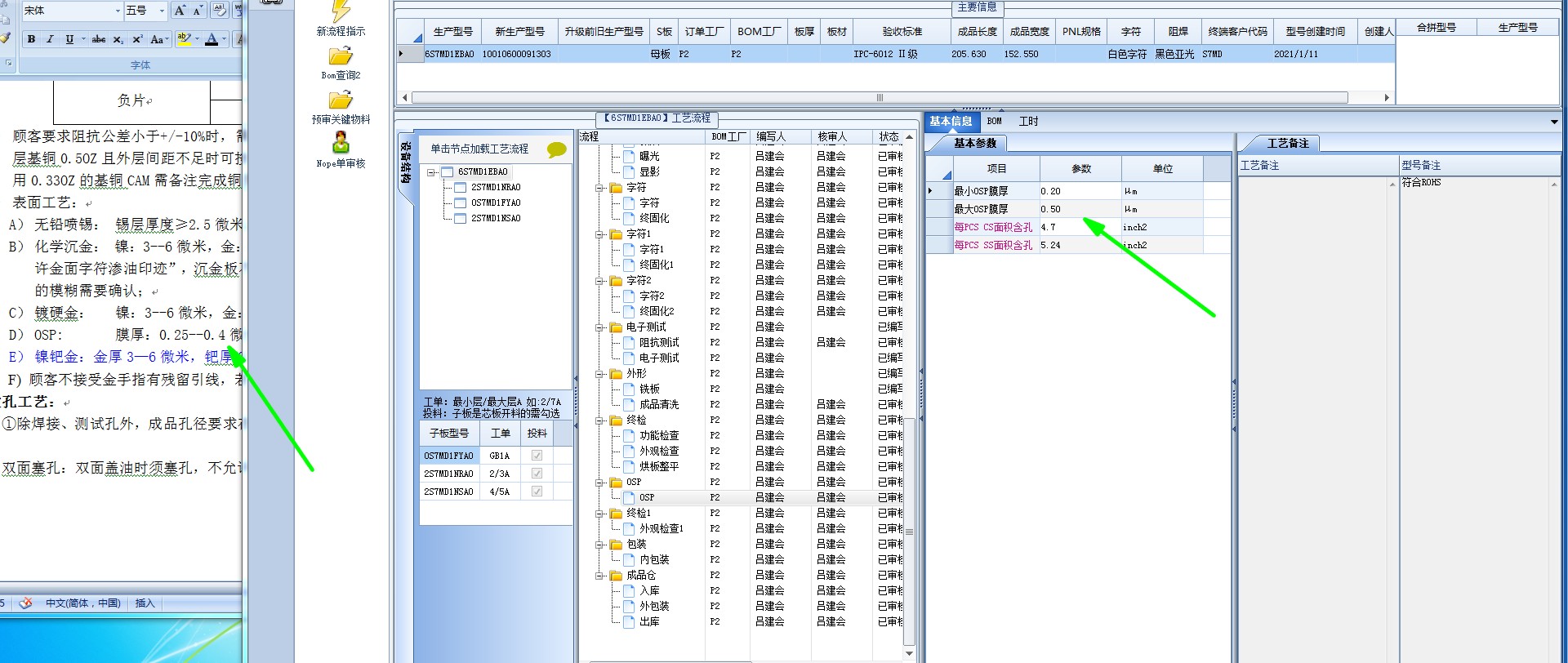Toggle Bold in the Word font ribbon
The width and height of the screenshot is (1568, 663).
click(31, 38)
